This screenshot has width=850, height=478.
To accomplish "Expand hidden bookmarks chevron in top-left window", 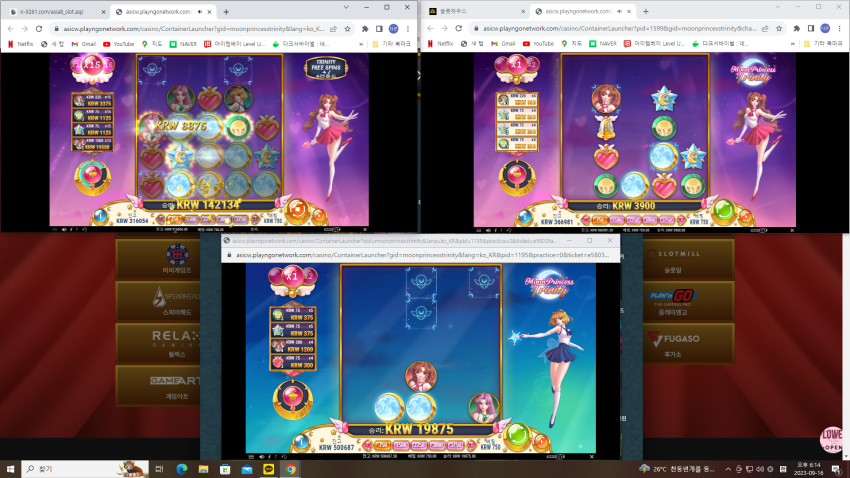I will (x=361, y=44).
